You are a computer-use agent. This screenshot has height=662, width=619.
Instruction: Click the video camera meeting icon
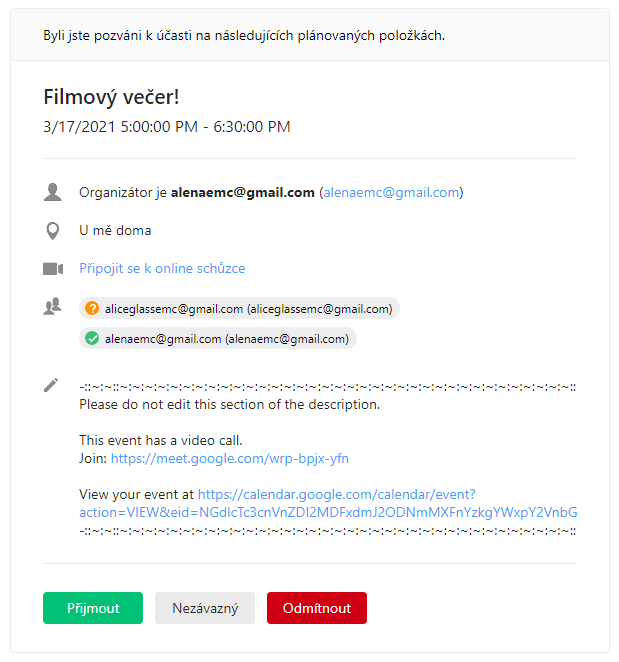[53, 269]
